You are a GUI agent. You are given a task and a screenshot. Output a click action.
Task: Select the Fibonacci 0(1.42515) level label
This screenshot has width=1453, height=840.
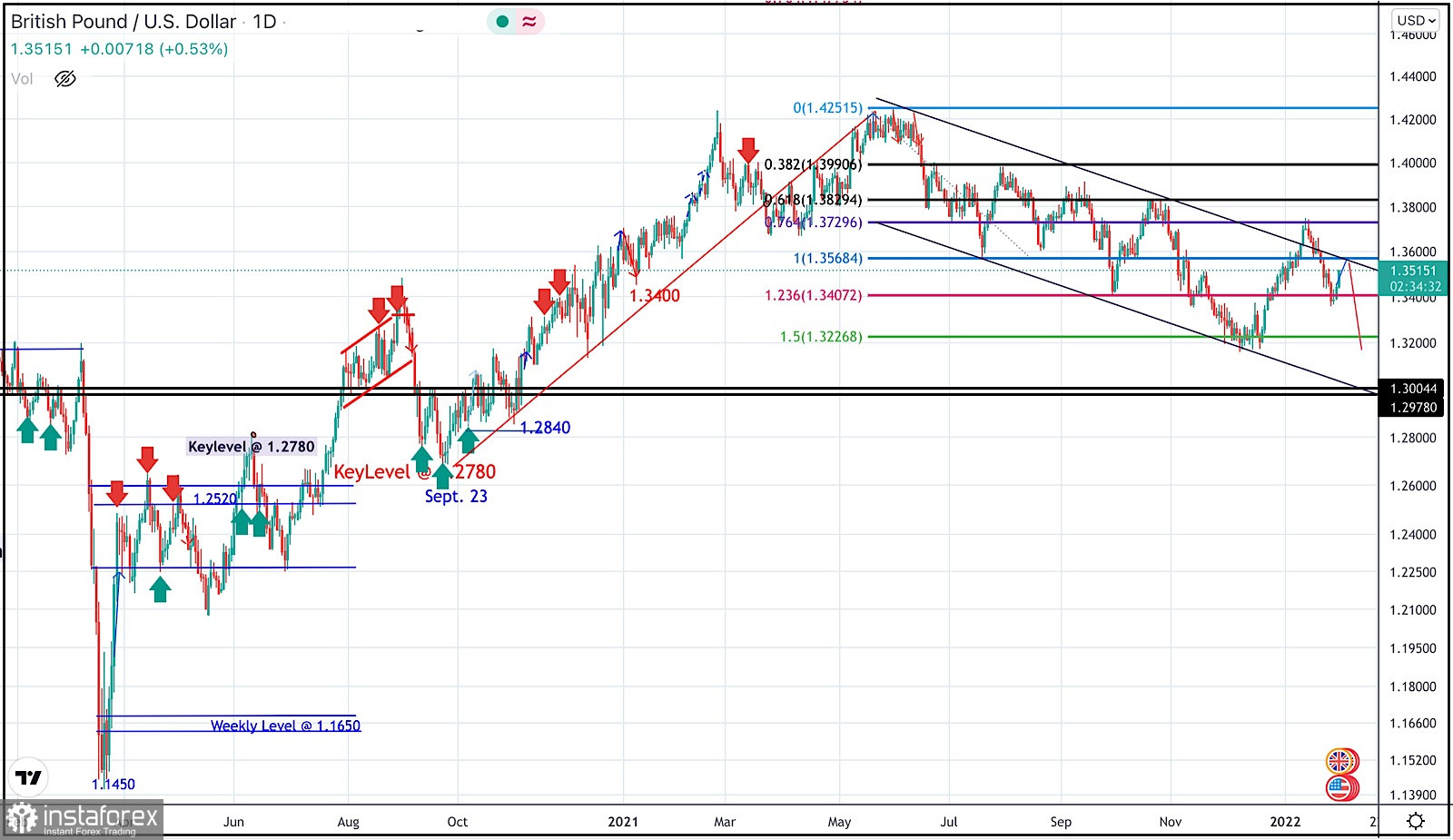pos(827,108)
